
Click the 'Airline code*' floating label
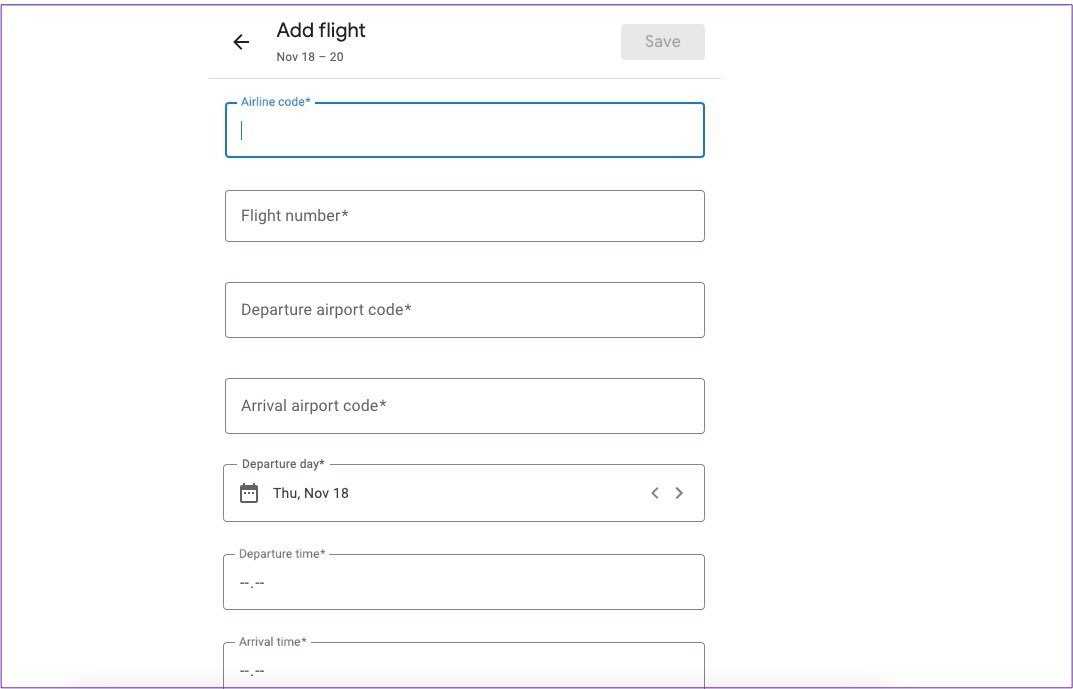pos(276,102)
